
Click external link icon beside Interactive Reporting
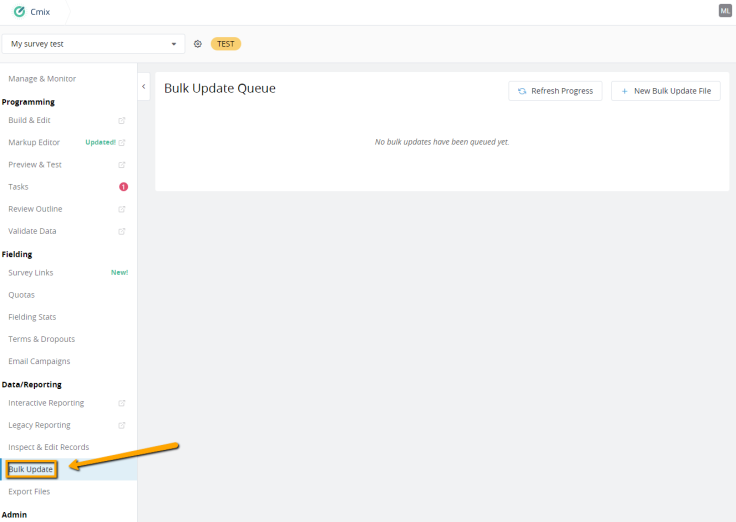point(122,403)
